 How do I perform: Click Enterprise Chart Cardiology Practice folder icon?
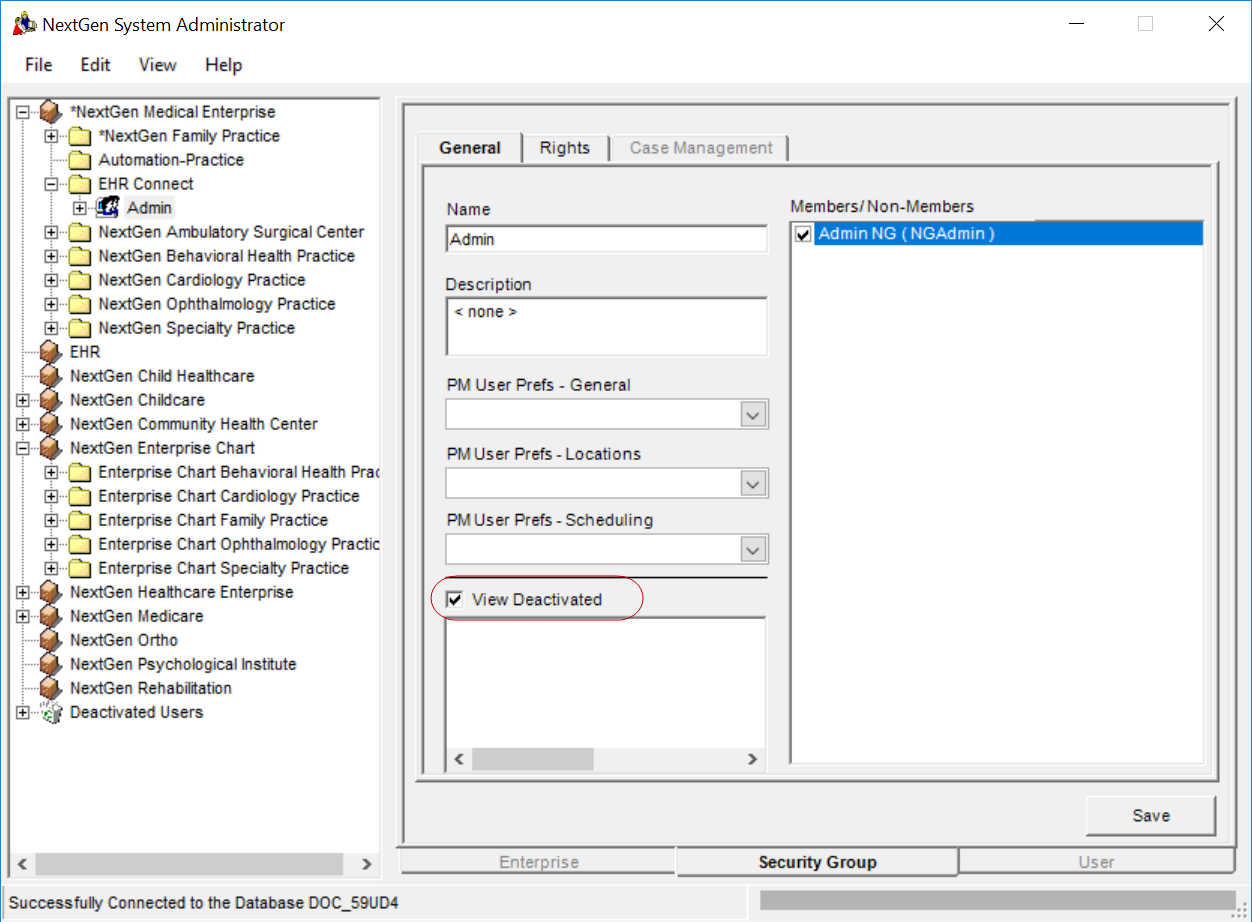pos(80,496)
